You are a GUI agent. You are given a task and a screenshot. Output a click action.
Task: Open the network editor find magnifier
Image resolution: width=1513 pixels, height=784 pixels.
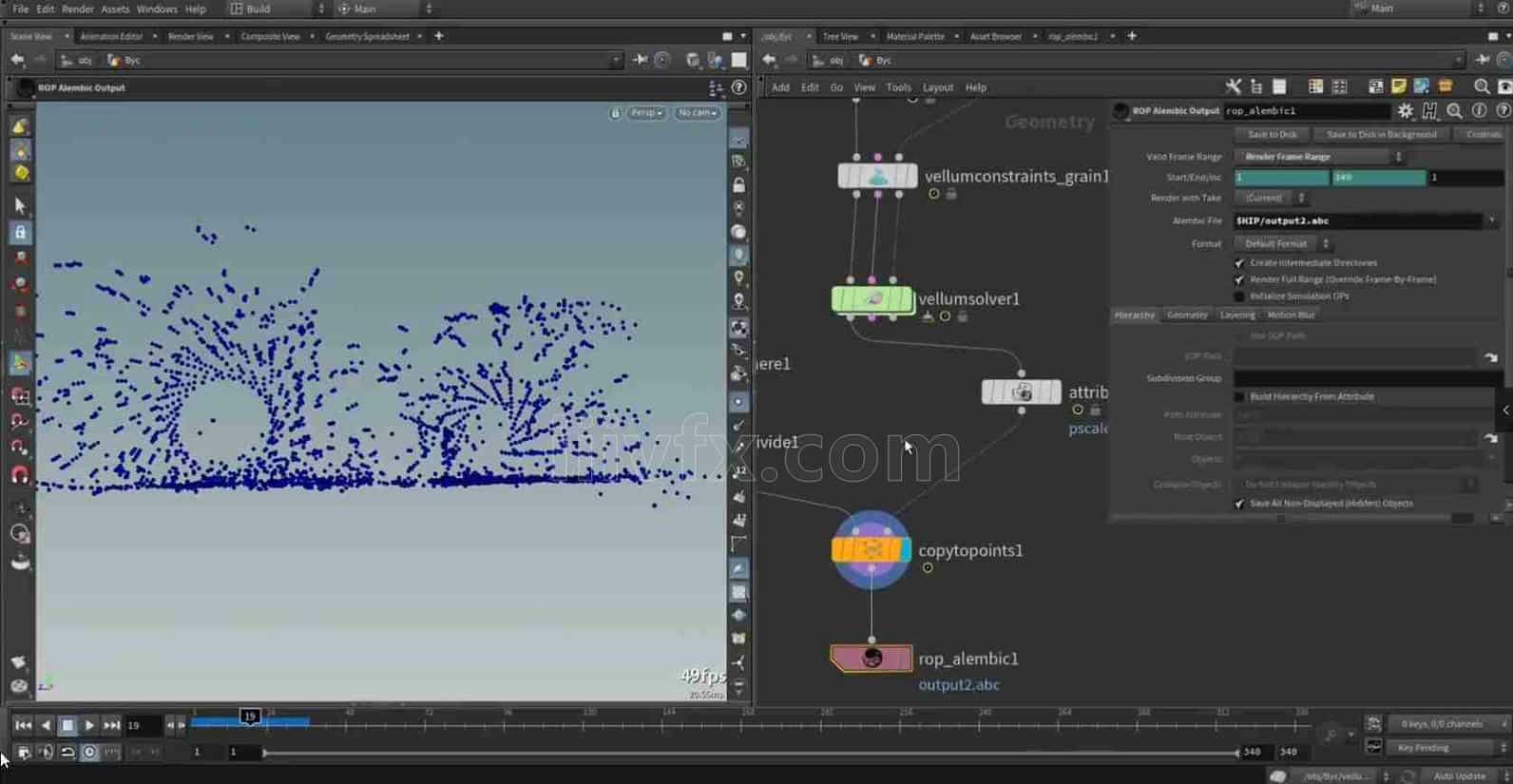tap(1481, 86)
